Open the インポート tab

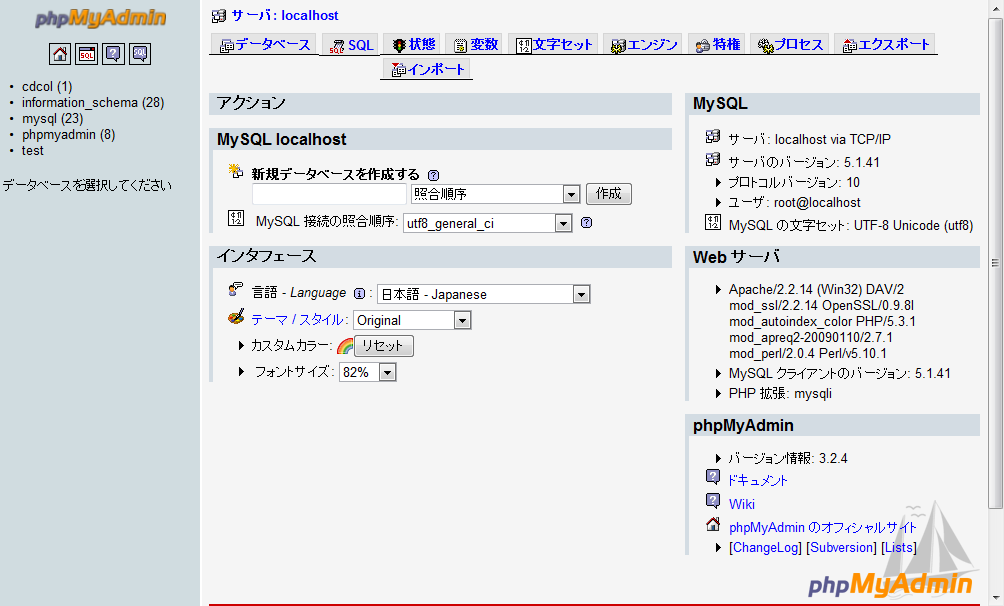click(428, 70)
